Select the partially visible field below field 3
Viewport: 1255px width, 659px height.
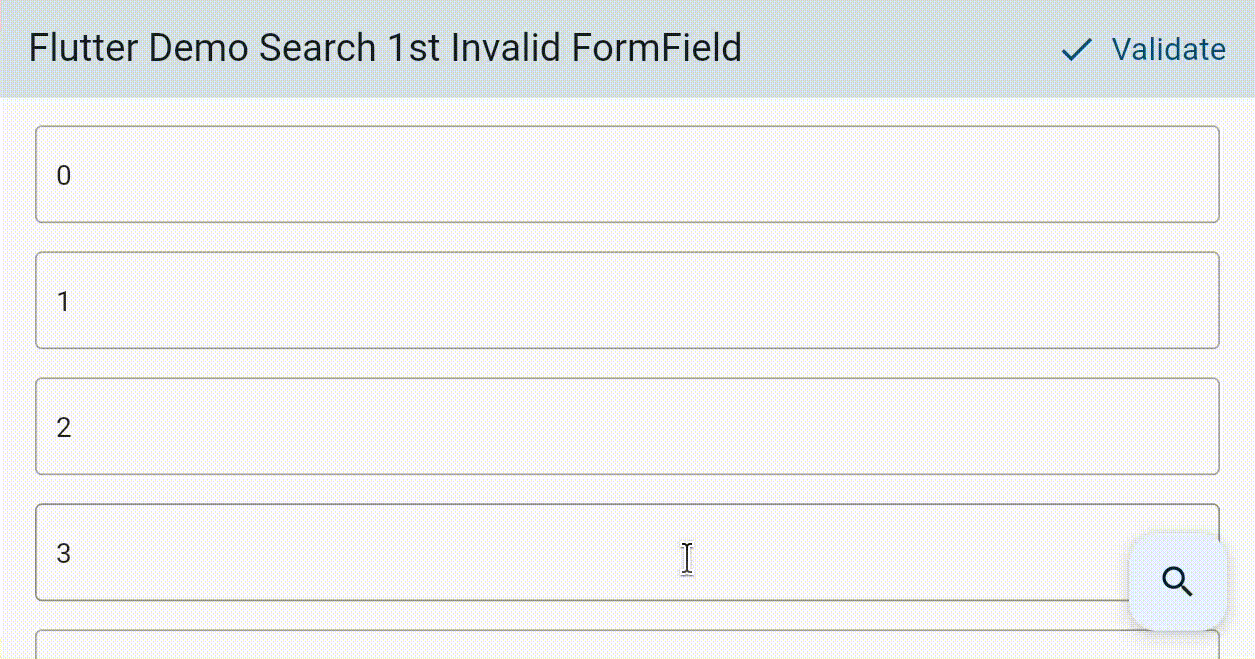pos(627,645)
